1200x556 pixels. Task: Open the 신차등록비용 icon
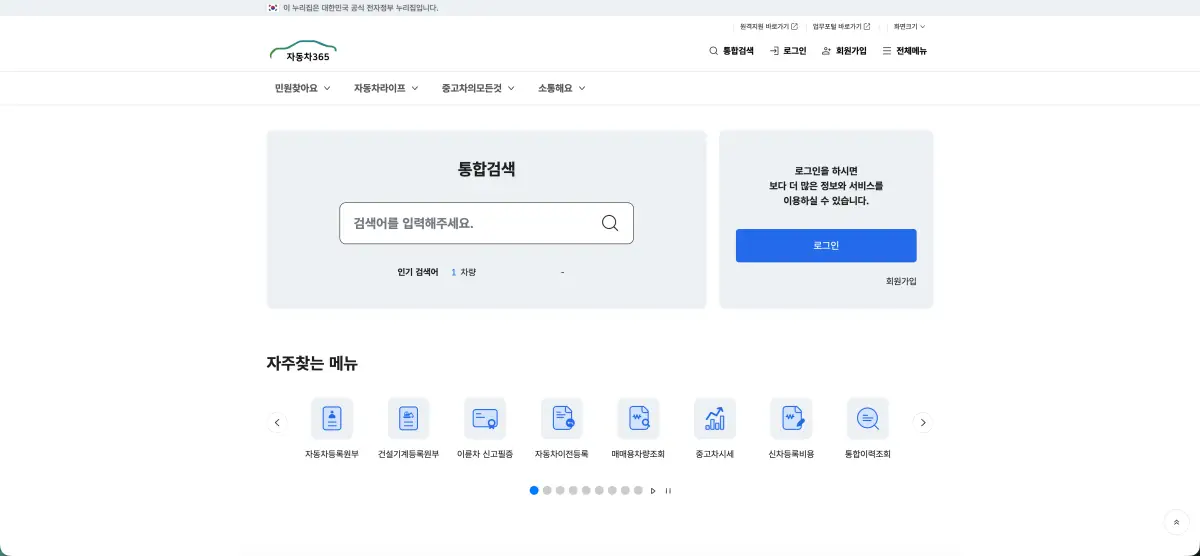791,419
